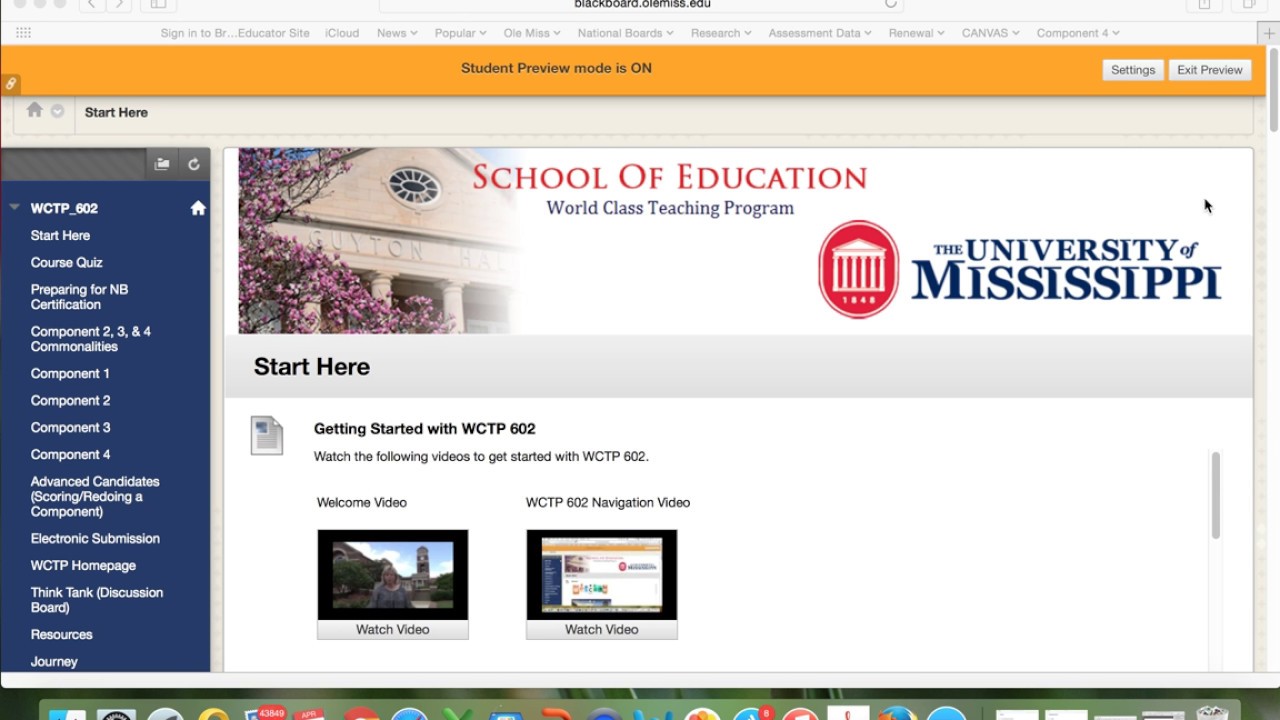Click the orange link icon on preview bar edge
The image size is (1280, 720).
pyautogui.click(x=10, y=83)
